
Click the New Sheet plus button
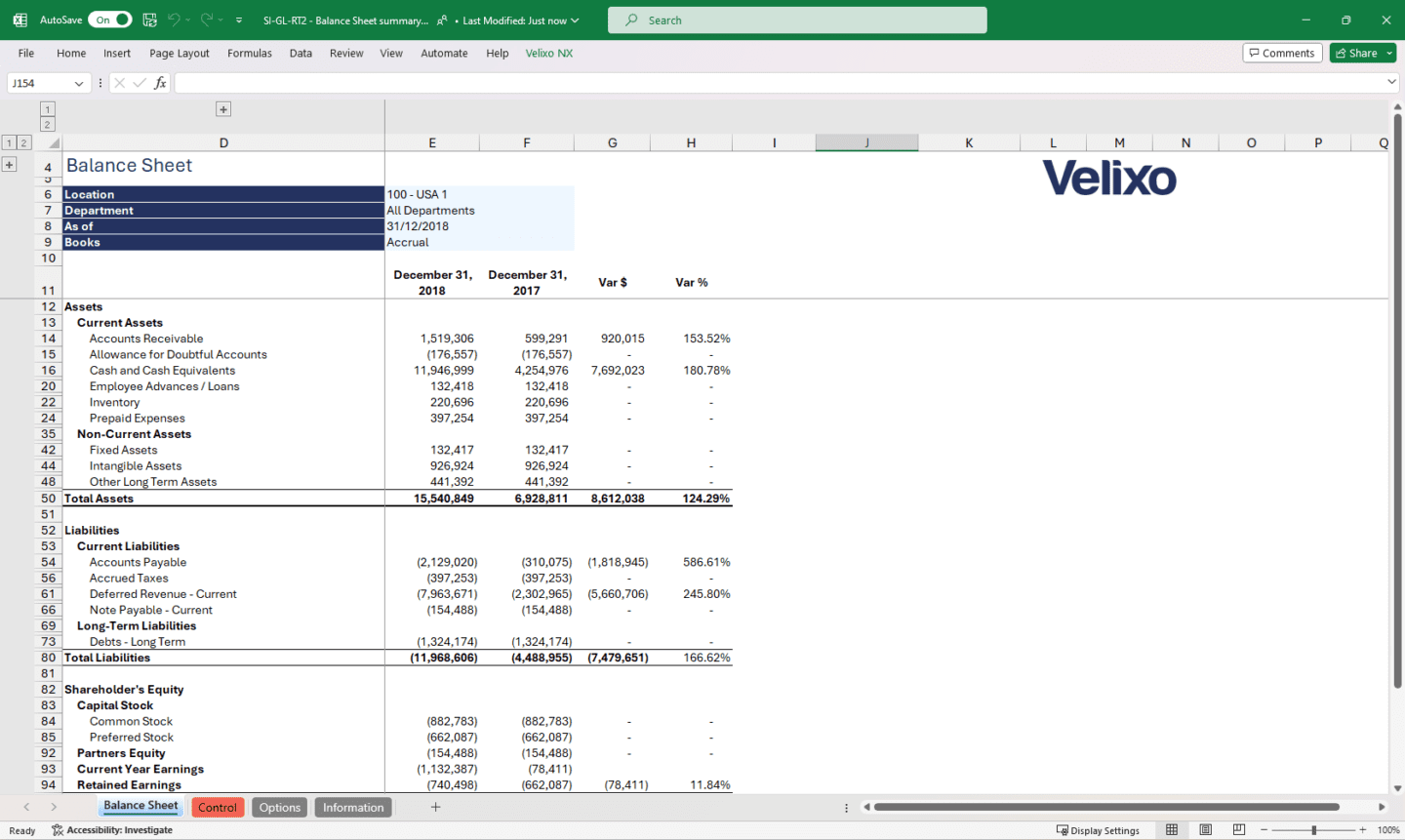(435, 807)
